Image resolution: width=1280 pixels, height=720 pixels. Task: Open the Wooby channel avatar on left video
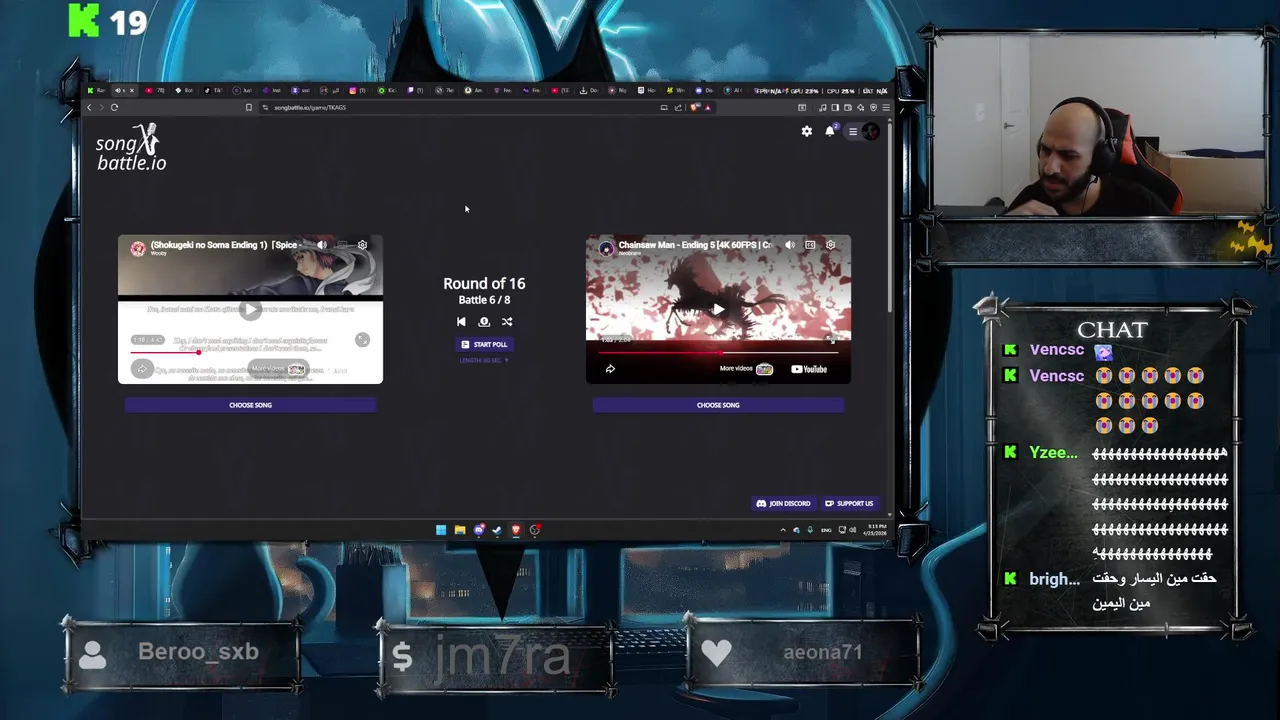(138, 248)
